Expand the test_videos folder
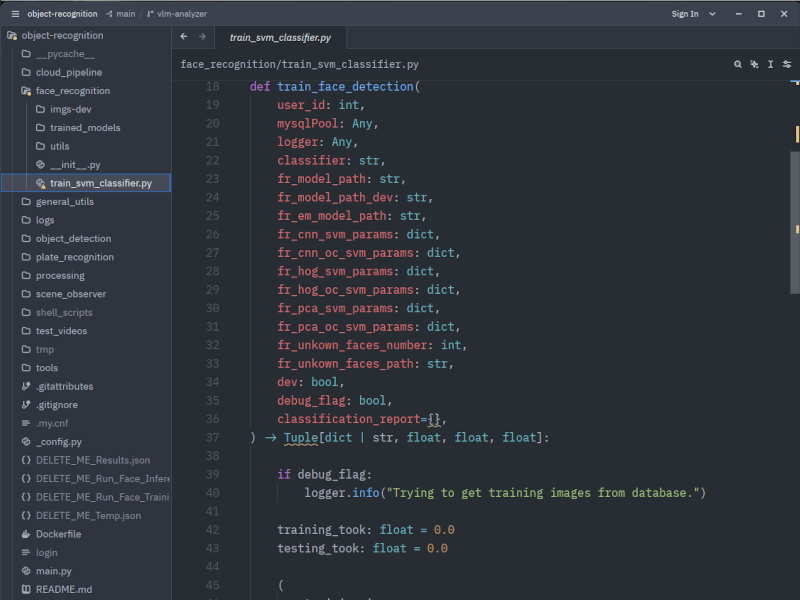 point(86,331)
